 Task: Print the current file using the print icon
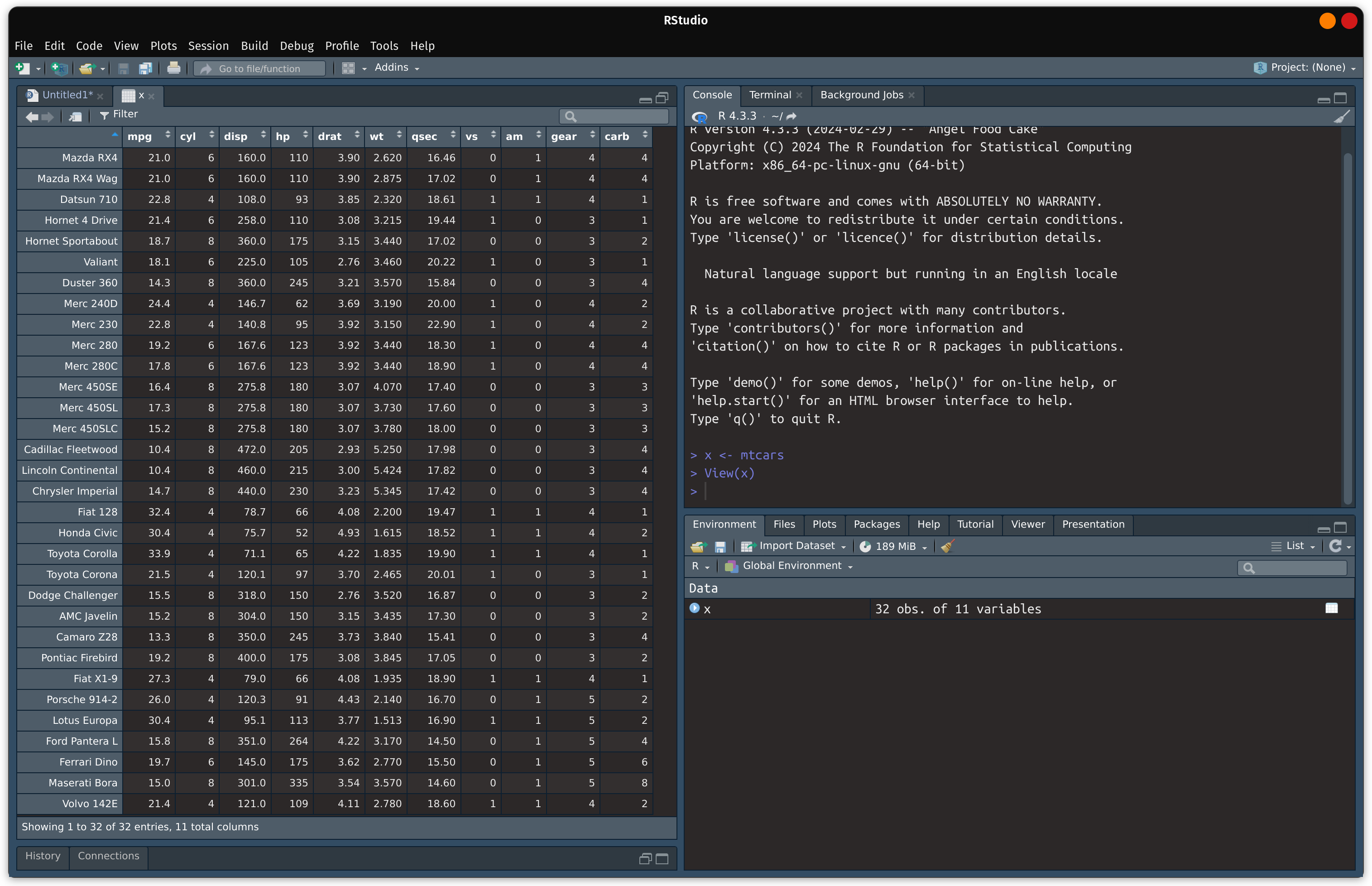(174, 68)
